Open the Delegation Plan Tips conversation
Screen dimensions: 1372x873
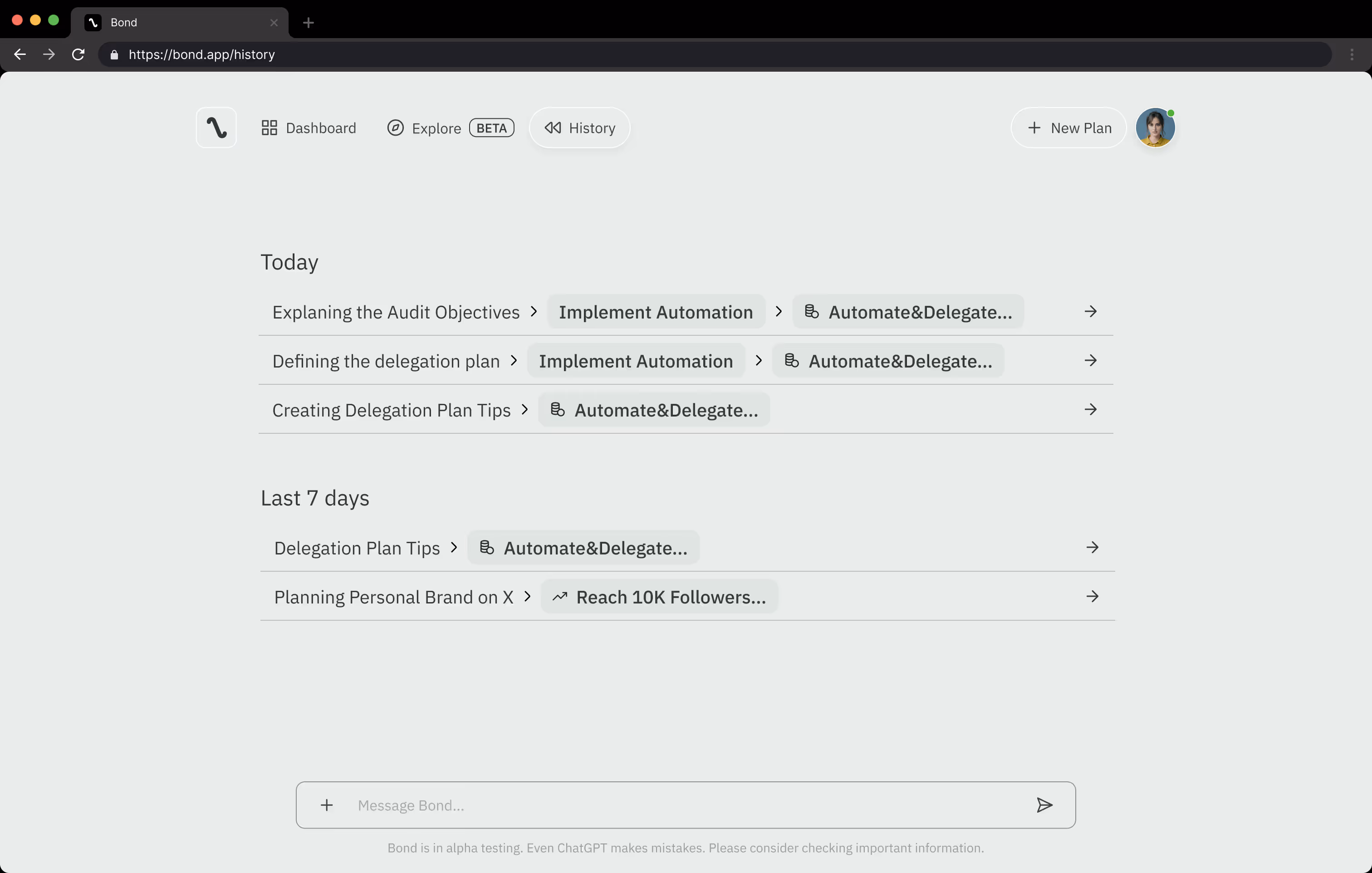(x=357, y=548)
